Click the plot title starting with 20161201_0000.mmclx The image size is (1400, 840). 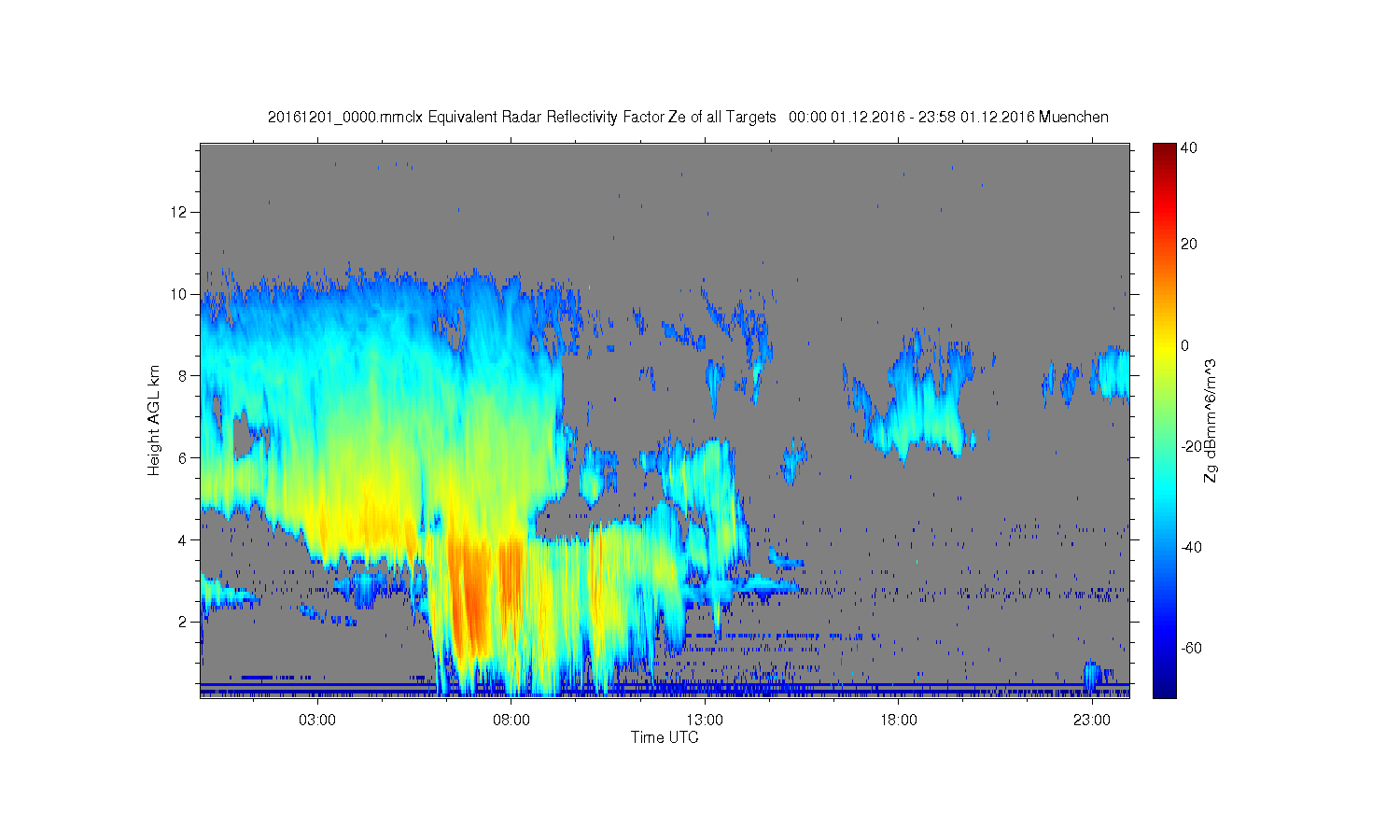tap(688, 117)
